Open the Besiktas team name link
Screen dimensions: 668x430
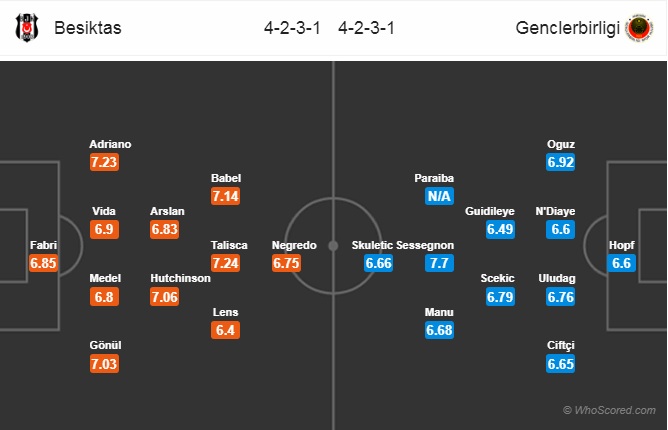[x=88, y=28]
